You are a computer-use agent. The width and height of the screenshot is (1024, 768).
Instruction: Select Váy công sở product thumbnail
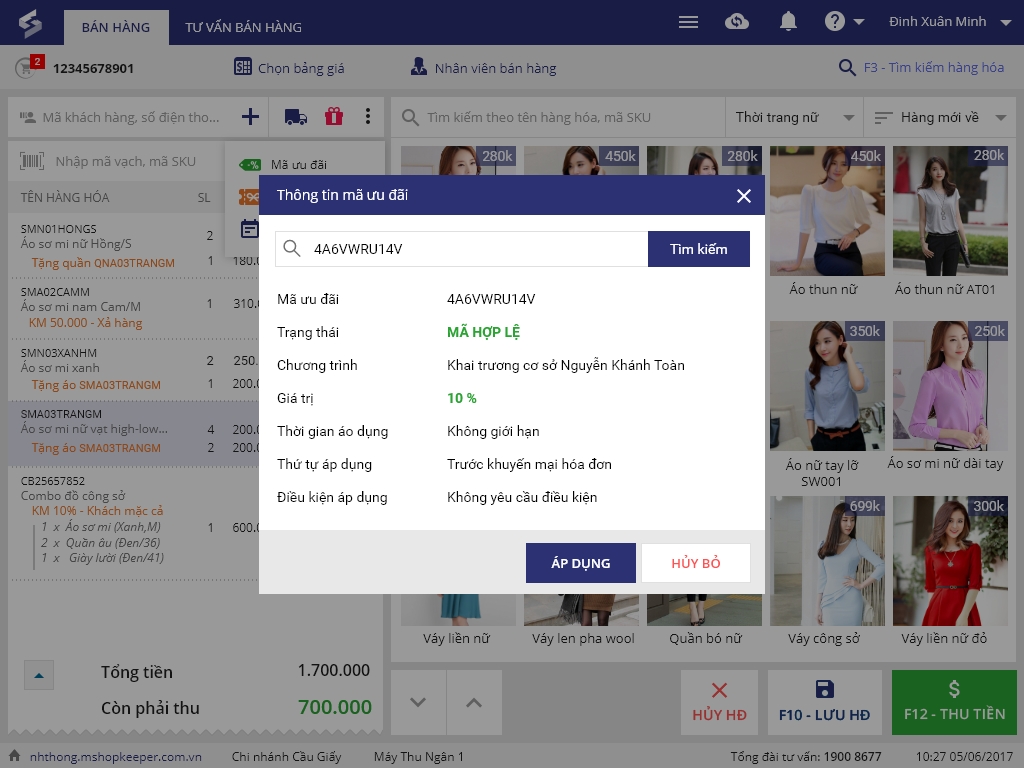827,560
